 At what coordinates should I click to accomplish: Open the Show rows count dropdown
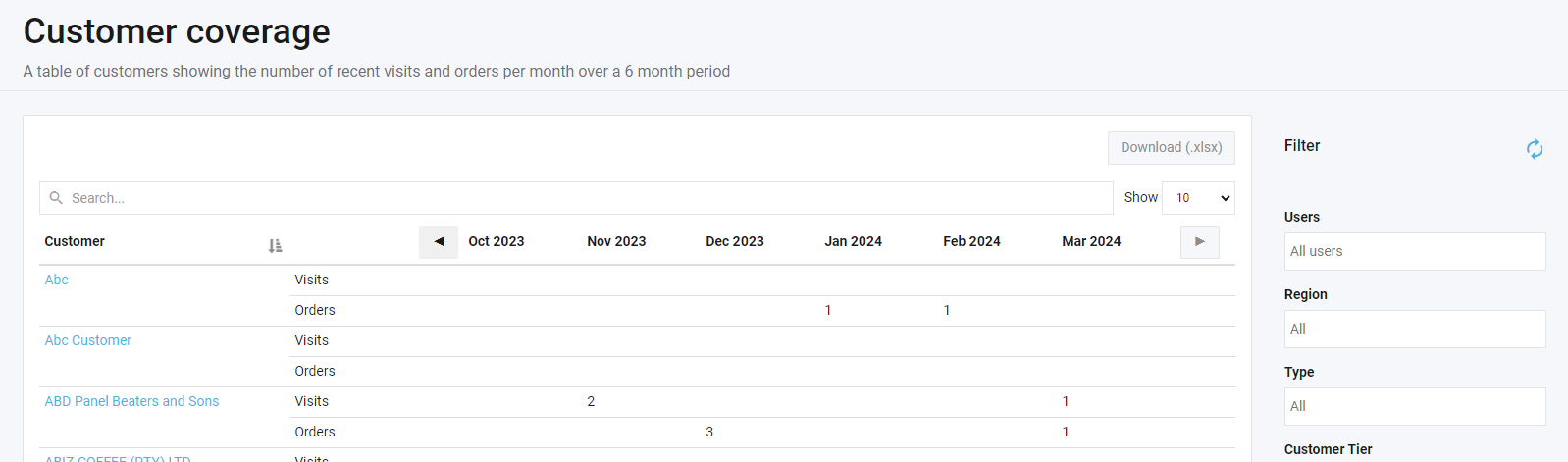click(1198, 198)
